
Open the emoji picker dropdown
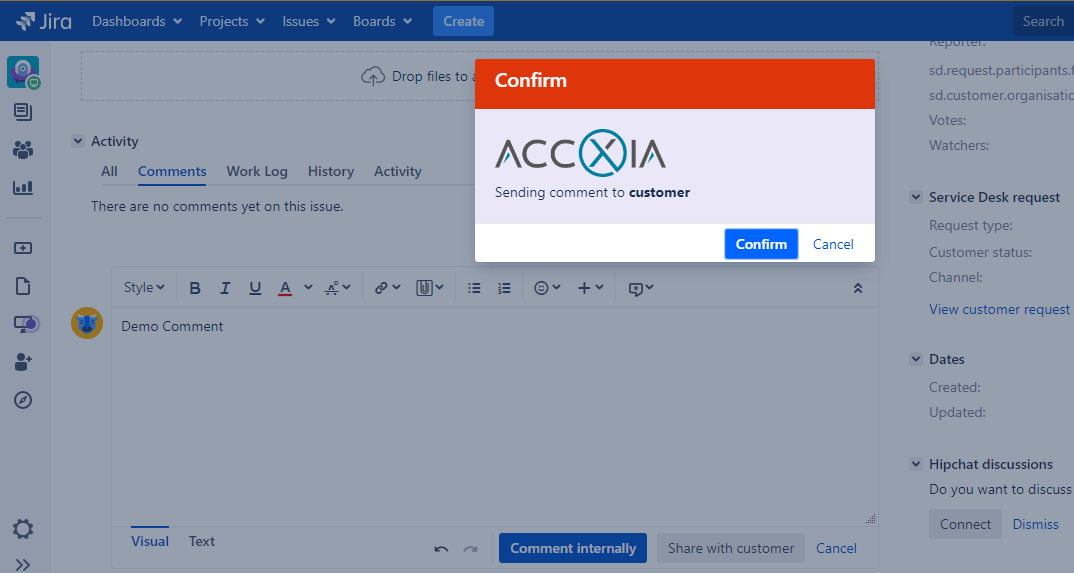point(547,288)
